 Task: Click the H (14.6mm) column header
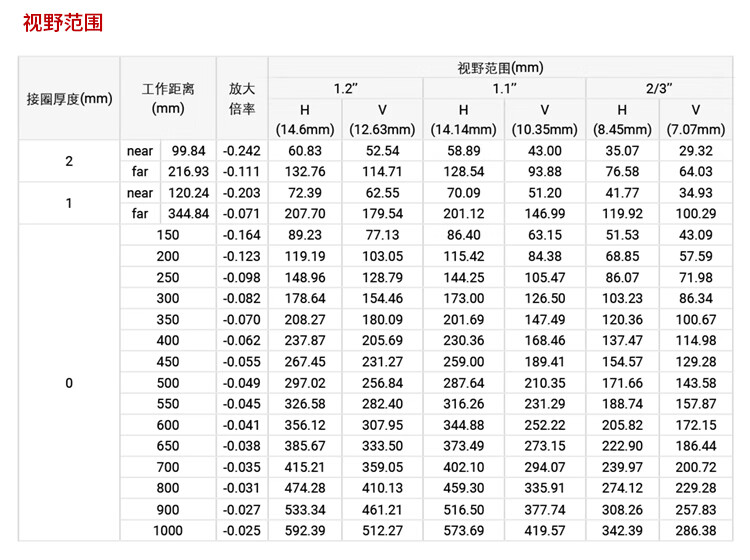click(x=304, y=119)
